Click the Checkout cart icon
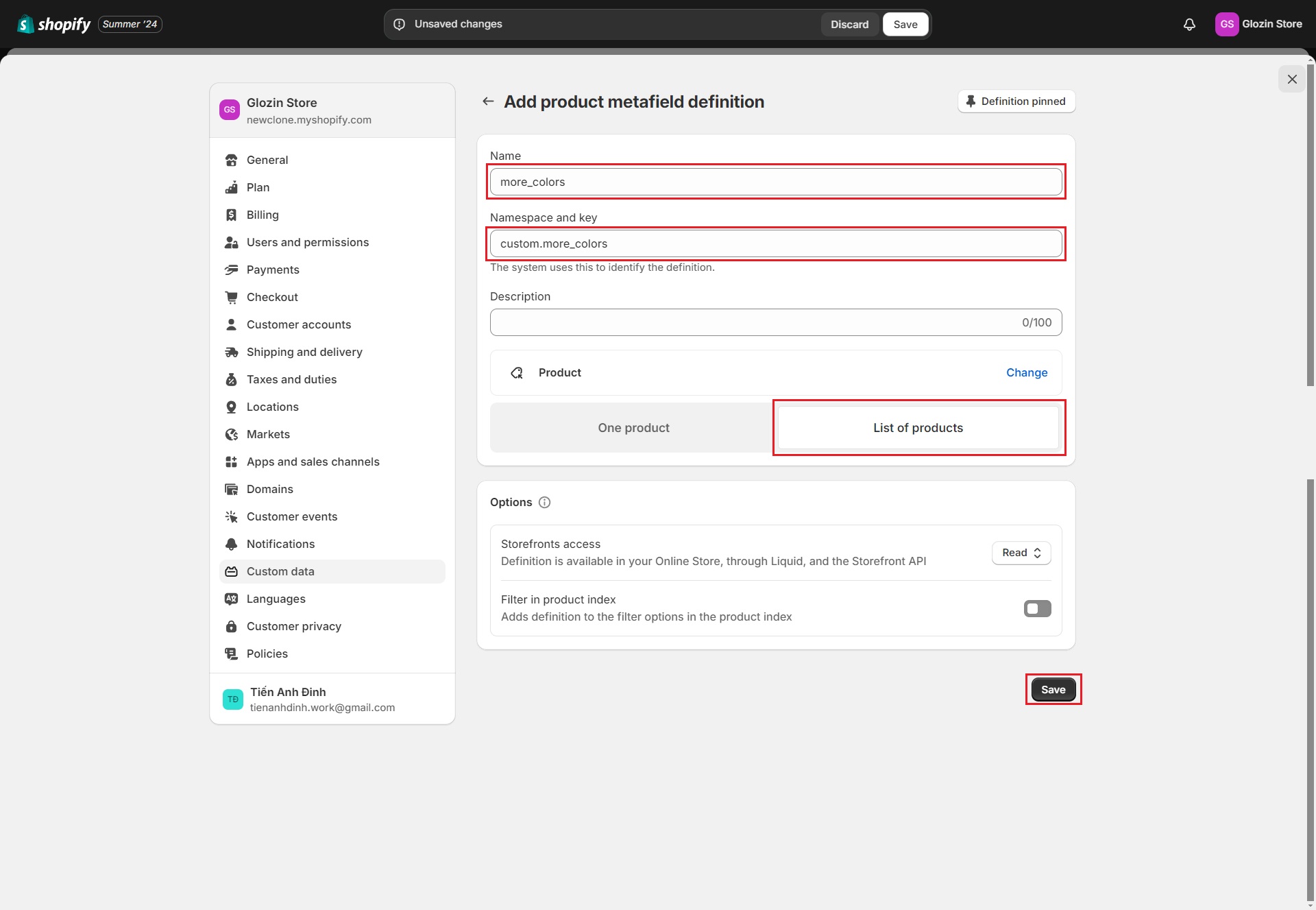Viewport: 1316px width, 910px height. click(232, 298)
